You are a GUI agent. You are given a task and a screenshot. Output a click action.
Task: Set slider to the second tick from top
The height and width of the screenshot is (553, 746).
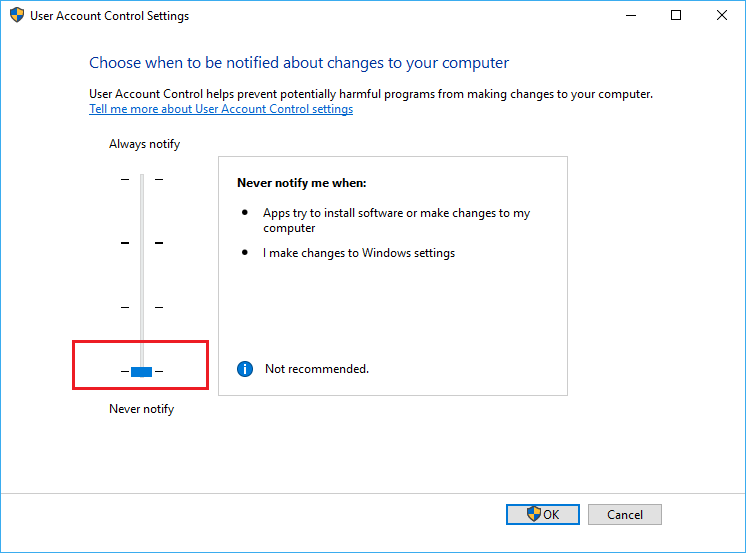(x=142, y=243)
